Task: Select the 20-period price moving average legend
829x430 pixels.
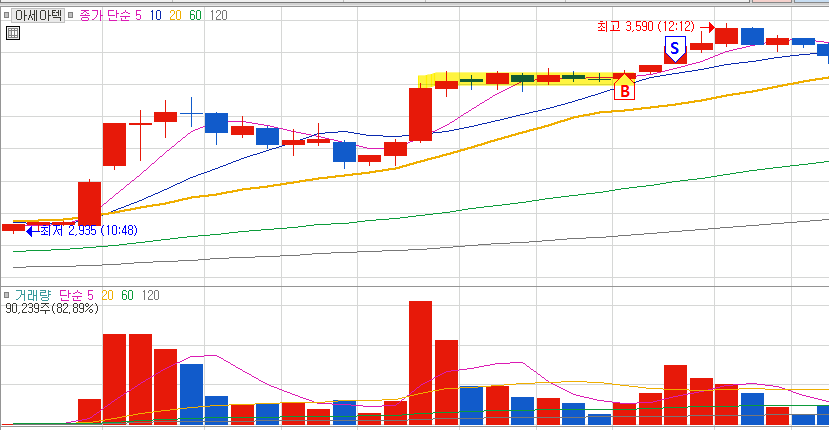Action: 176,15
